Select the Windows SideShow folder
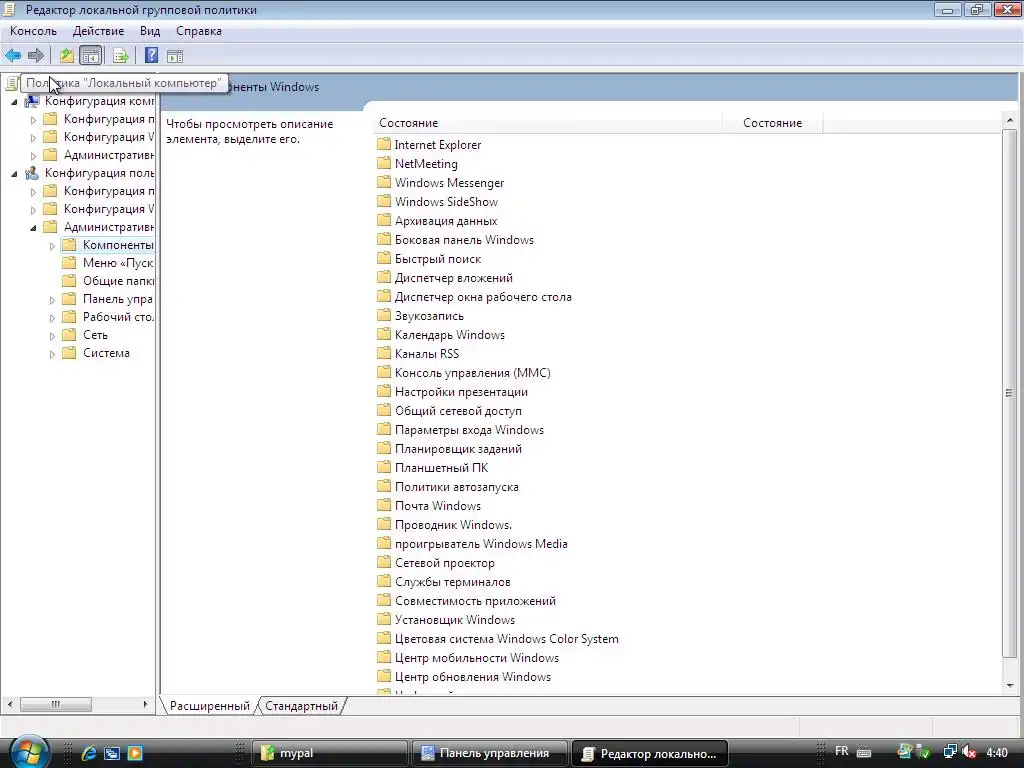The height and width of the screenshot is (768, 1024). click(438, 201)
